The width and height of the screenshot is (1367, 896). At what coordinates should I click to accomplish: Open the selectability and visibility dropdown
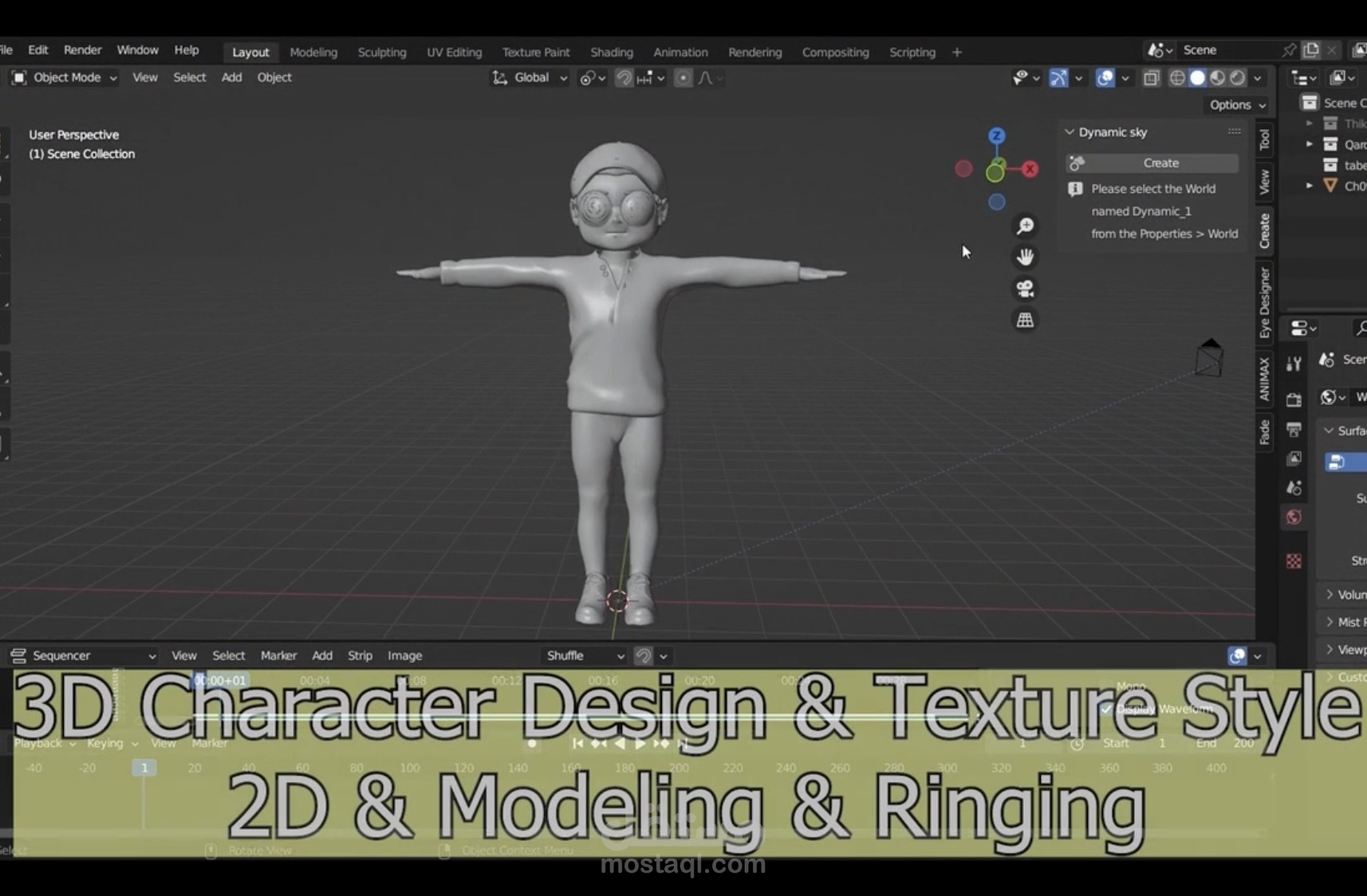pos(1026,78)
